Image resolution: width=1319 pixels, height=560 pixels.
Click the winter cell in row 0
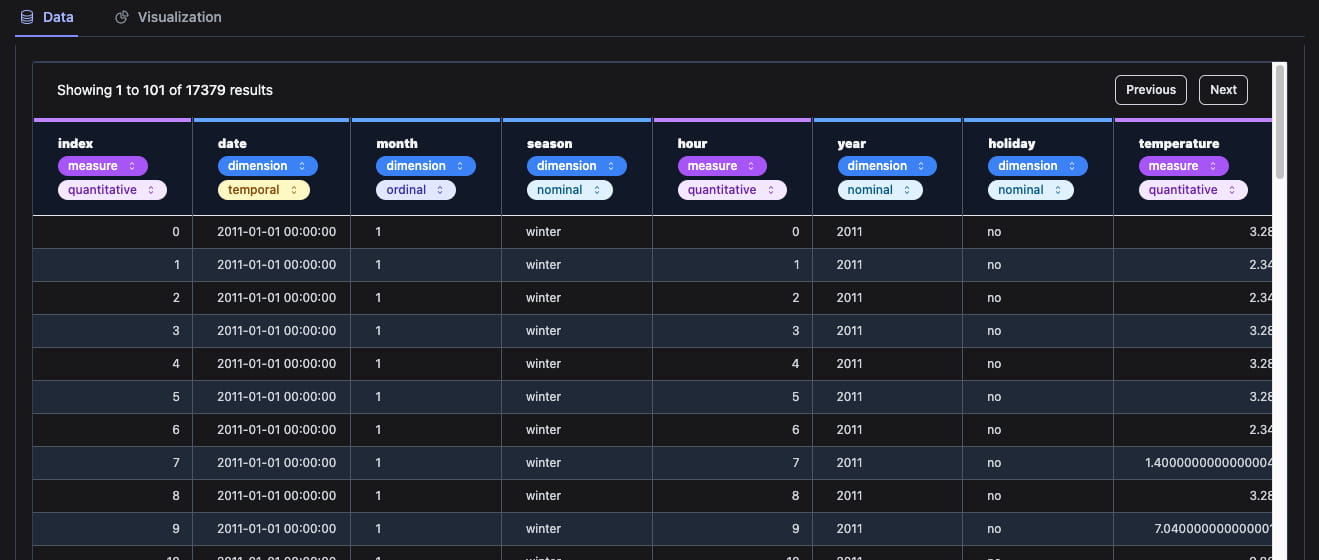pos(543,232)
